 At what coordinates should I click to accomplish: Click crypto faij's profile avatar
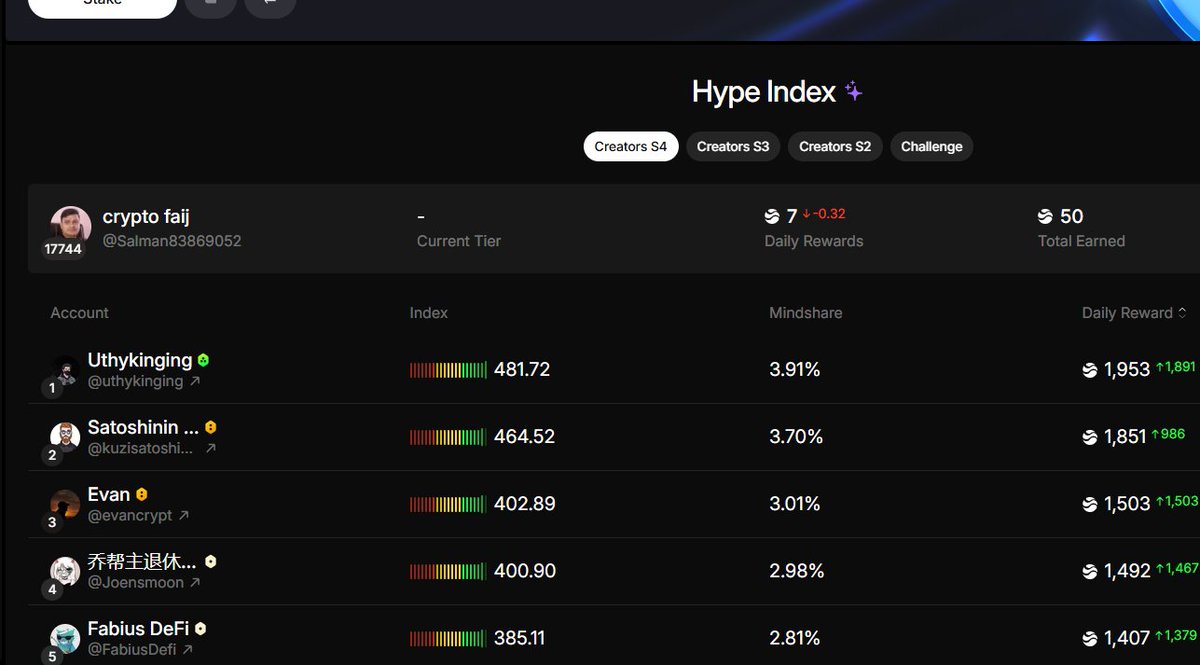tap(71, 225)
